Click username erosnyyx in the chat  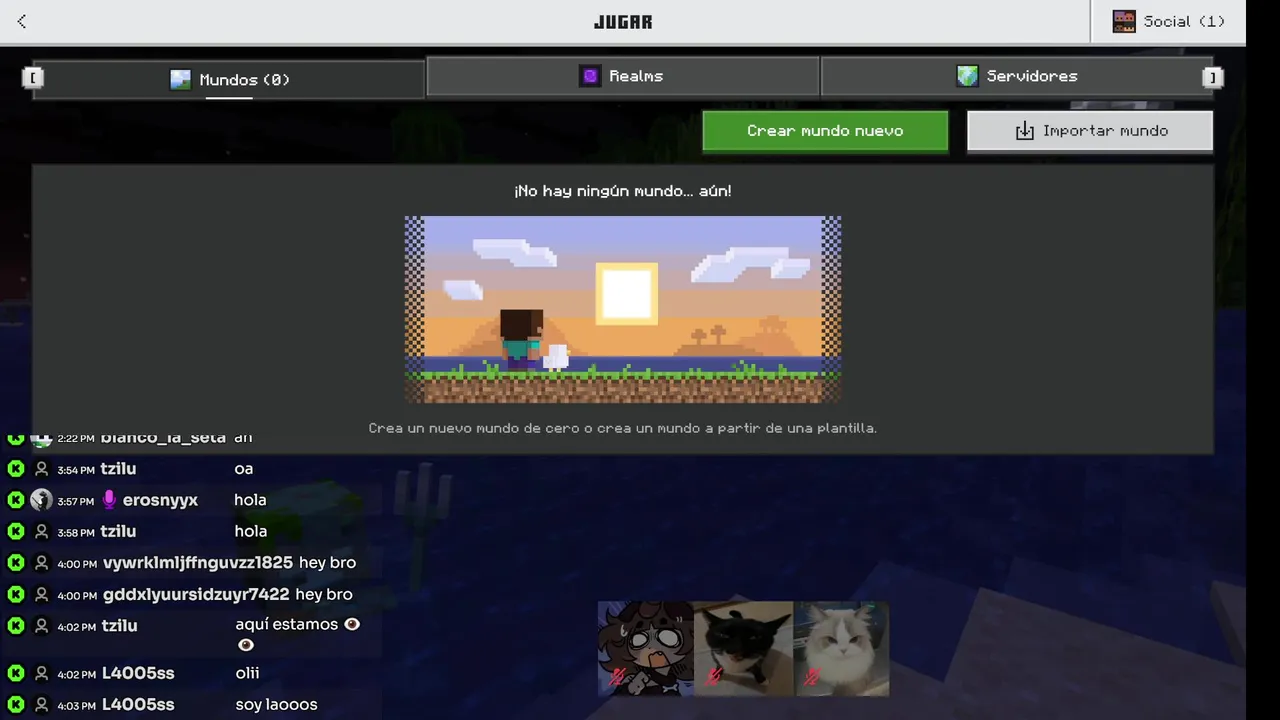(160, 500)
